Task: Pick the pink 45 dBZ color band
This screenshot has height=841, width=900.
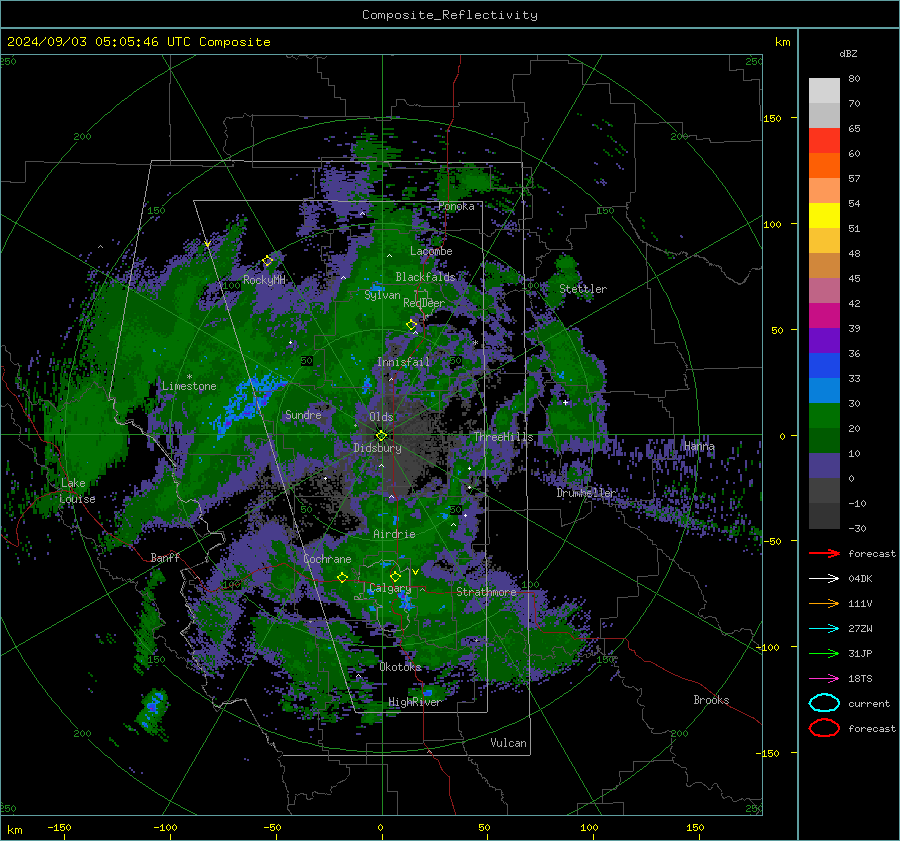Action: (x=824, y=290)
